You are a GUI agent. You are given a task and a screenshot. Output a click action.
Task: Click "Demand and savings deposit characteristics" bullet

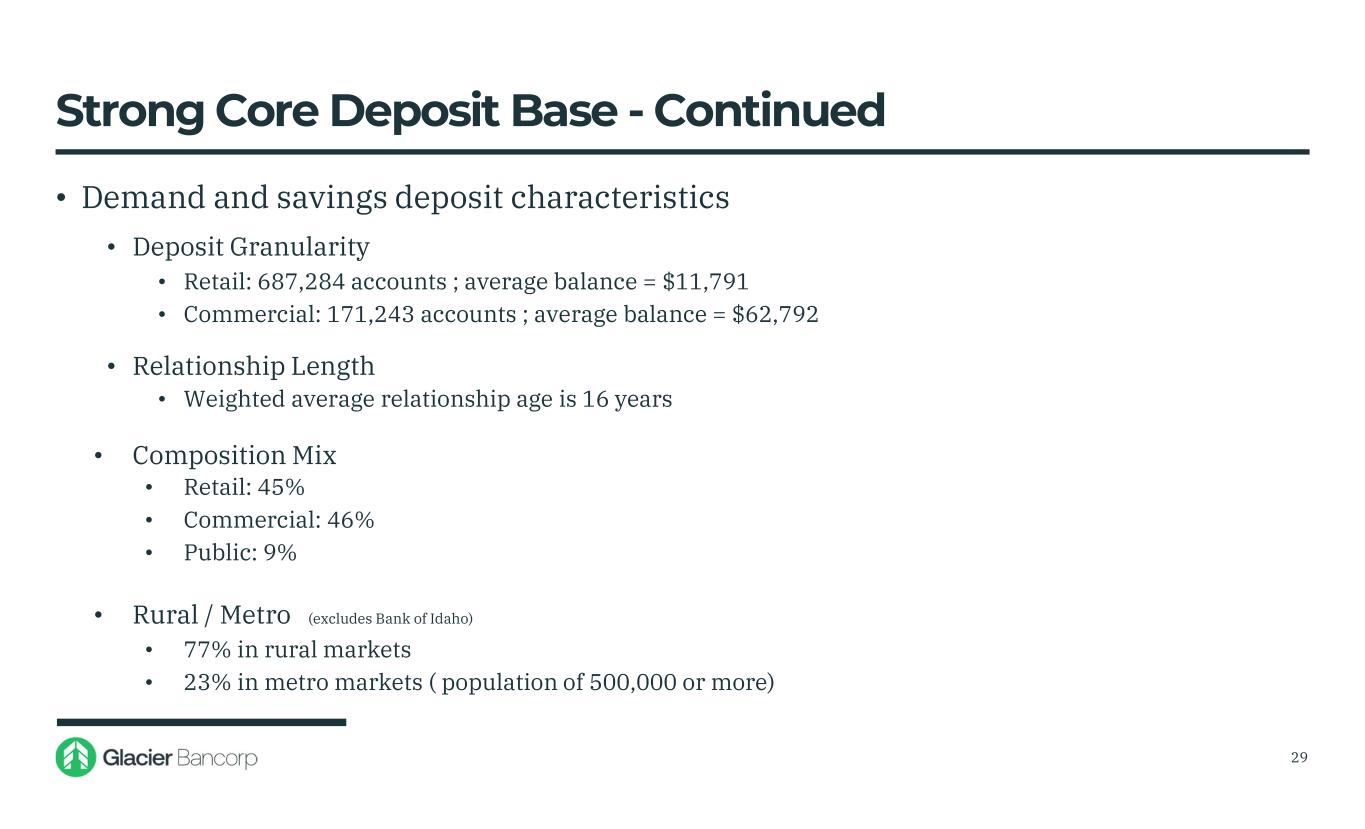pyautogui.click(x=405, y=198)
